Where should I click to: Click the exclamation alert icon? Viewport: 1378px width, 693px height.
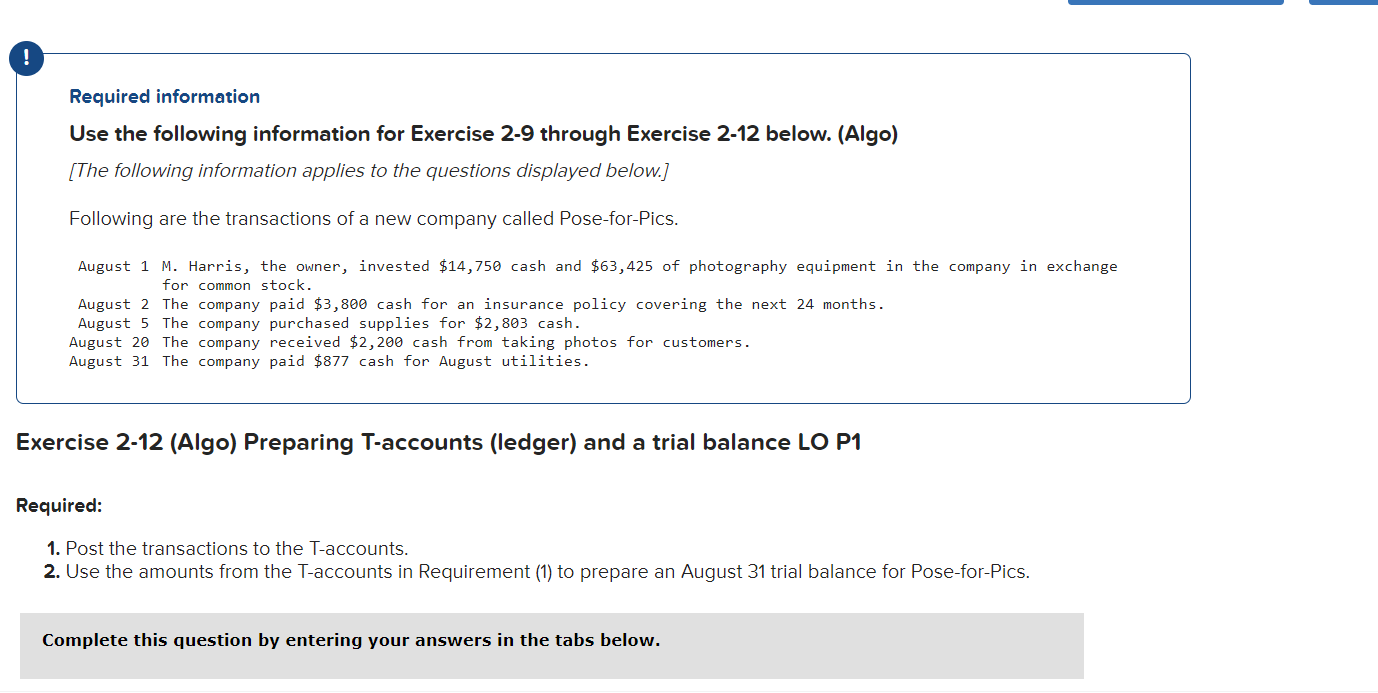26,58
